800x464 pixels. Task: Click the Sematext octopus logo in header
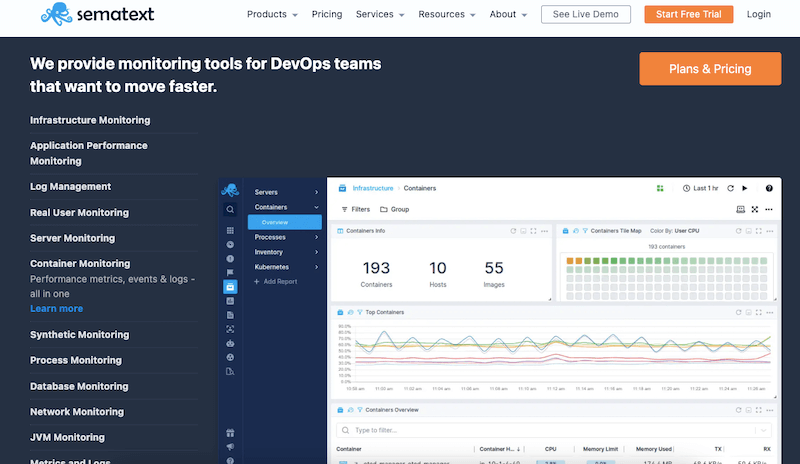pyautogui.click(x=57, y=14)
